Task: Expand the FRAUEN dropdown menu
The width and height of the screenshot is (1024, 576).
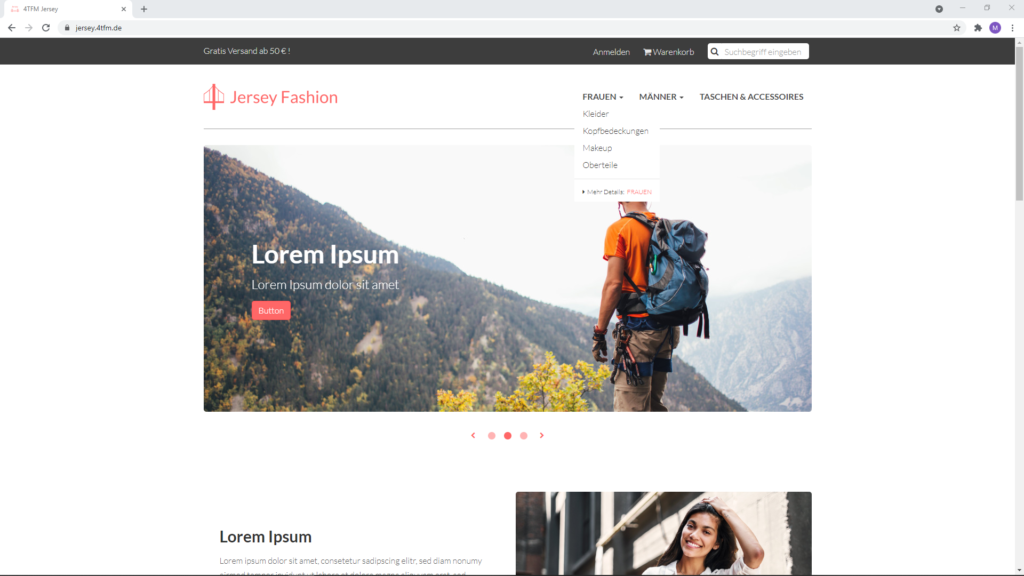Action: click(x=602, y=97)
